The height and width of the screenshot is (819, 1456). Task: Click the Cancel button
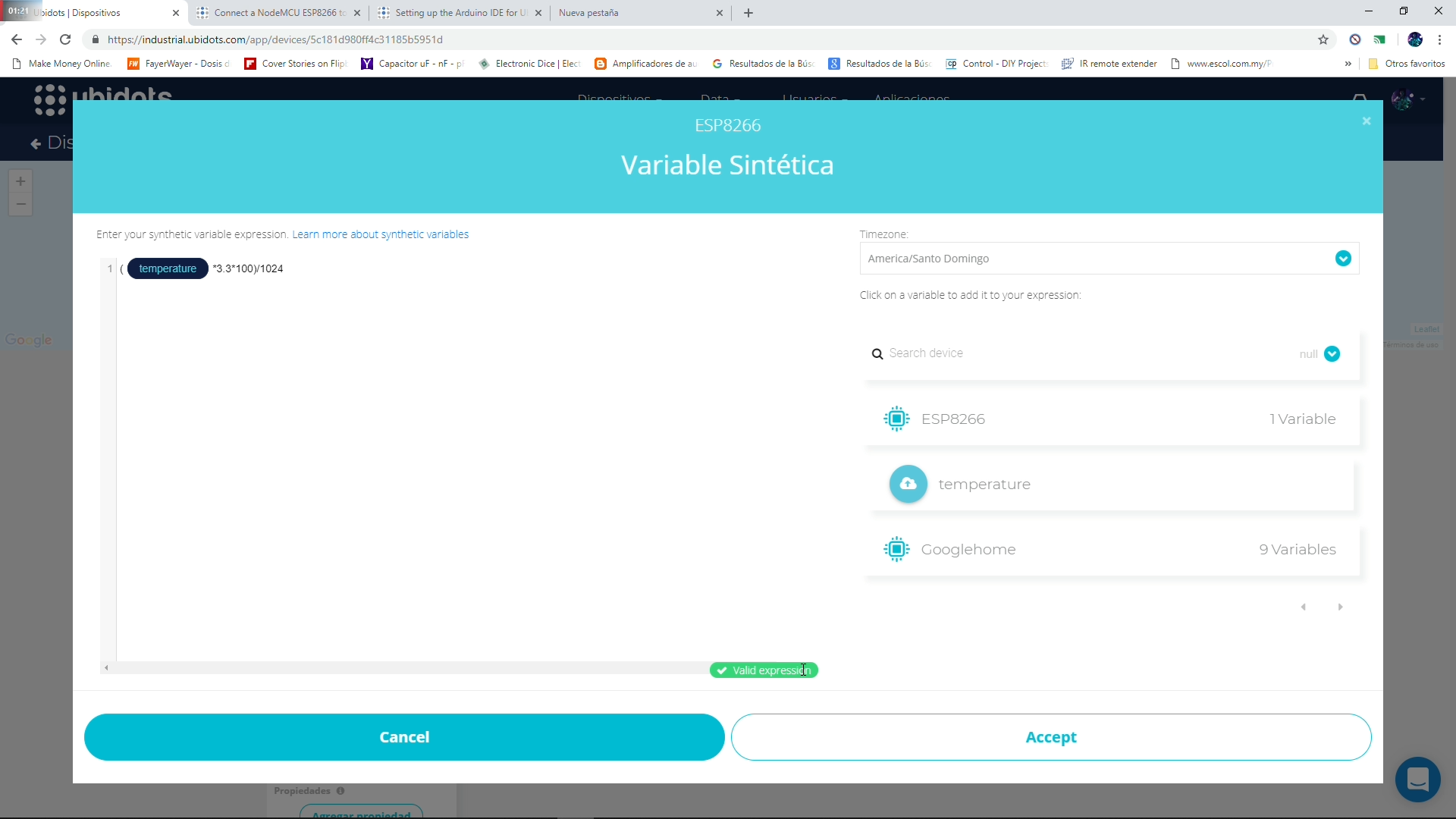(x=404, y=737)
